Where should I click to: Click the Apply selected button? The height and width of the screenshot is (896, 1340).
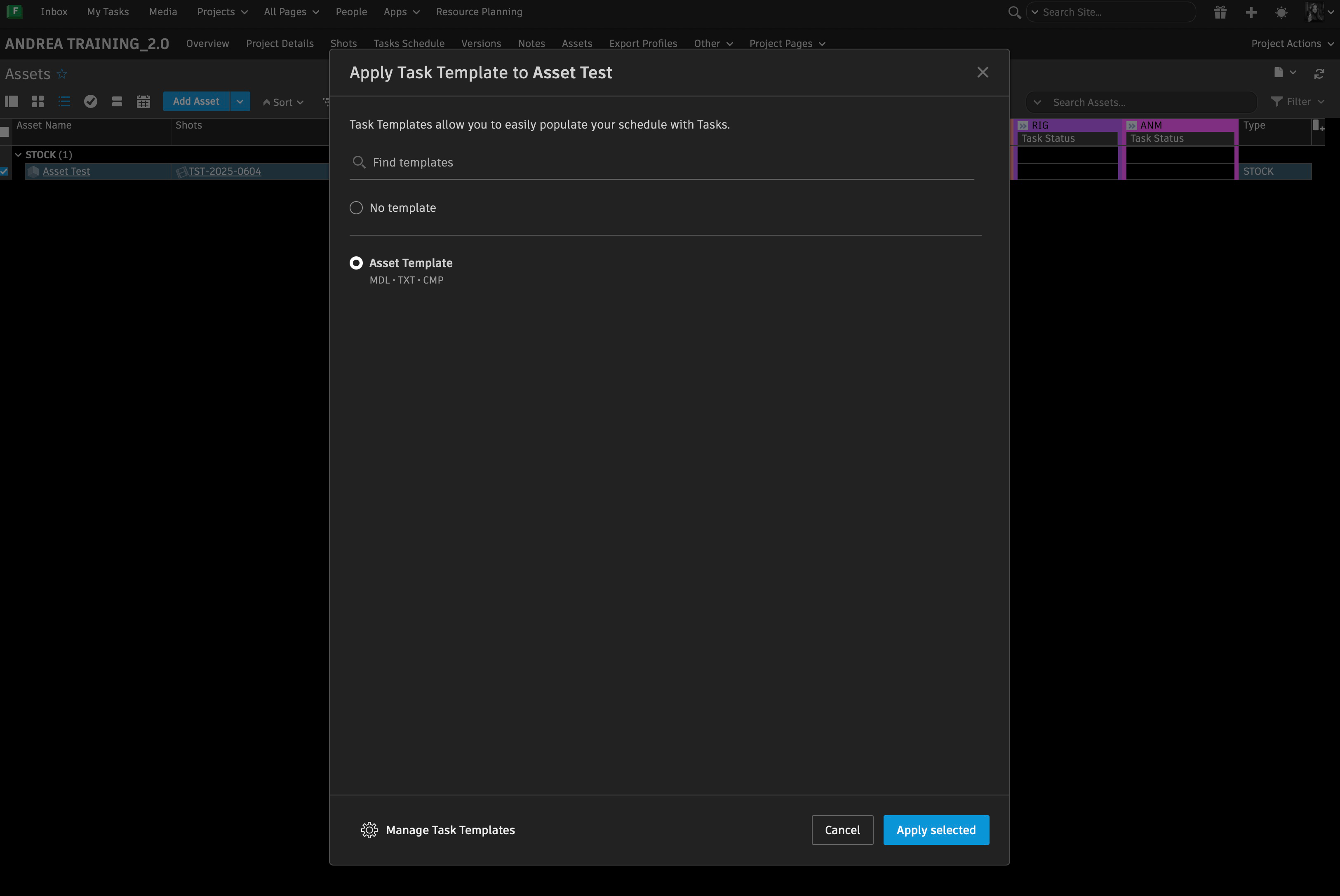pos(936,830)
